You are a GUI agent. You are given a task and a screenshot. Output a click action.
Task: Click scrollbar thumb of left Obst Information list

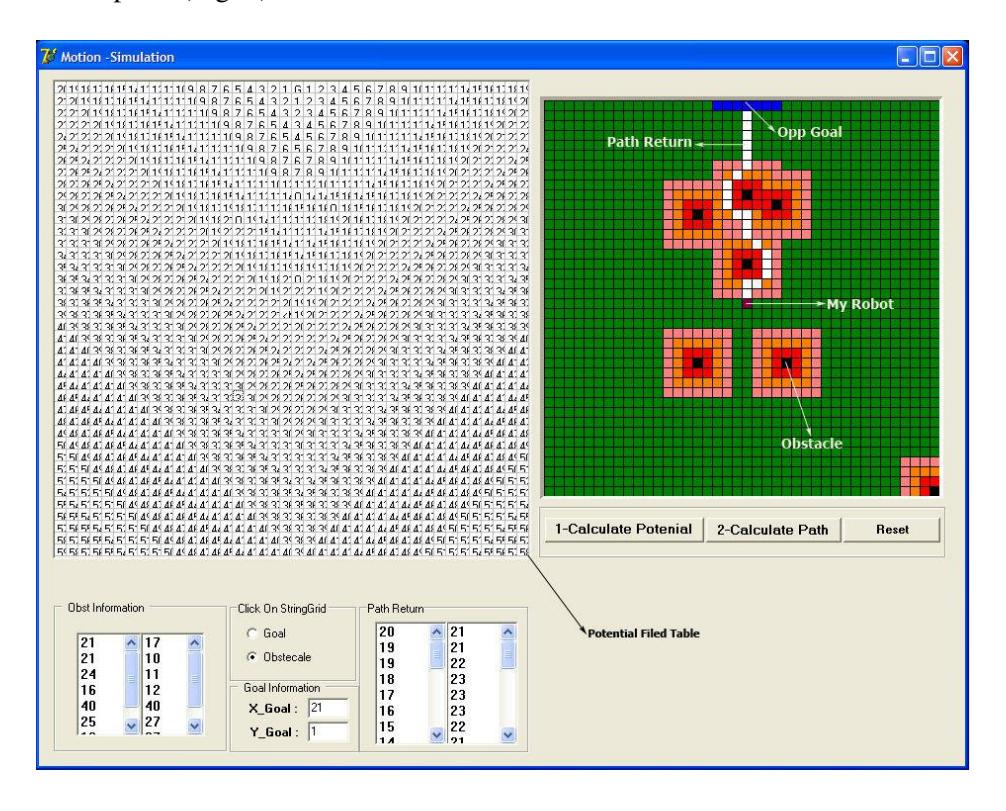pyautogui.click(x=132, y=678)
